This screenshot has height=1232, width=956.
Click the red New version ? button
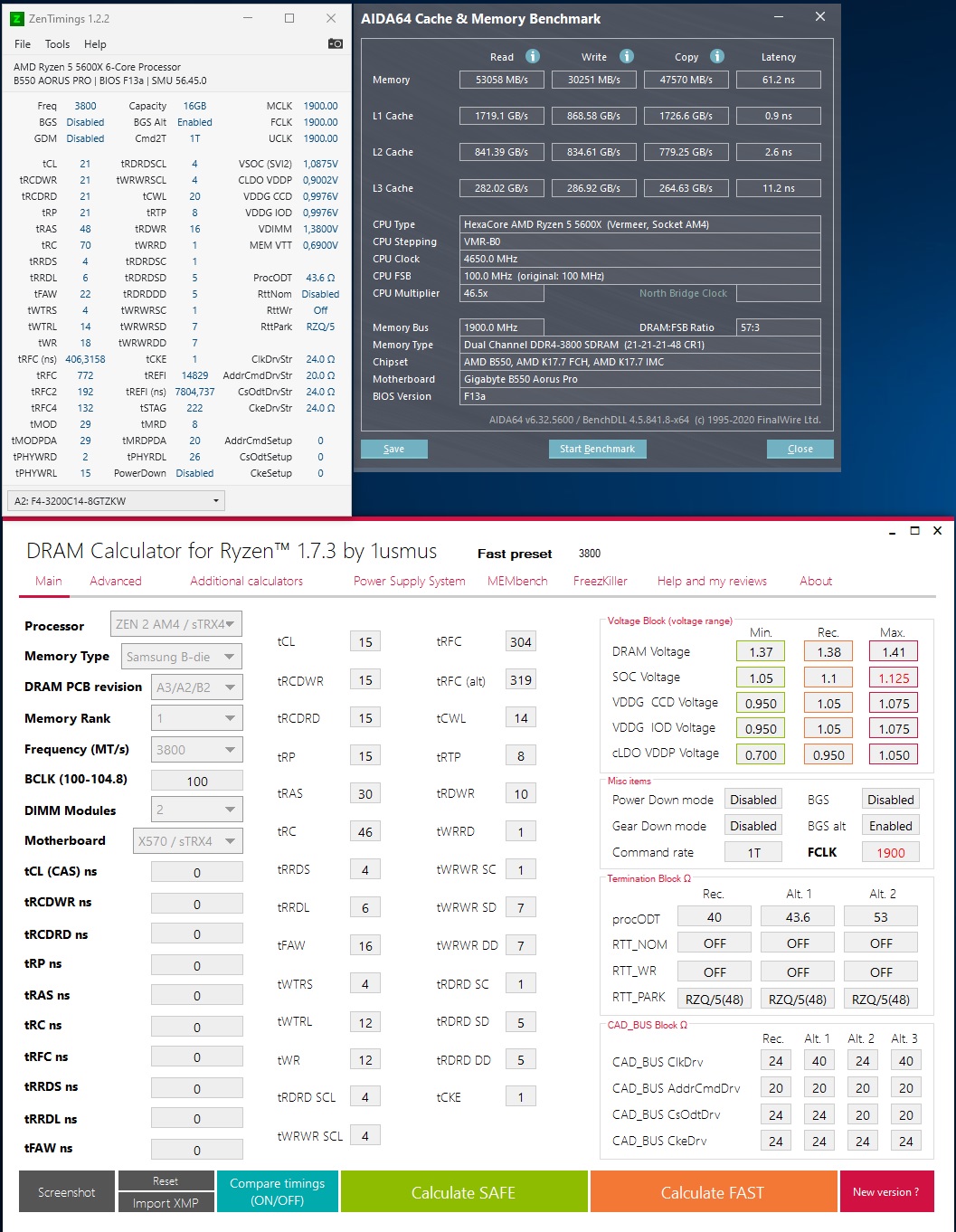(886, 1192)
